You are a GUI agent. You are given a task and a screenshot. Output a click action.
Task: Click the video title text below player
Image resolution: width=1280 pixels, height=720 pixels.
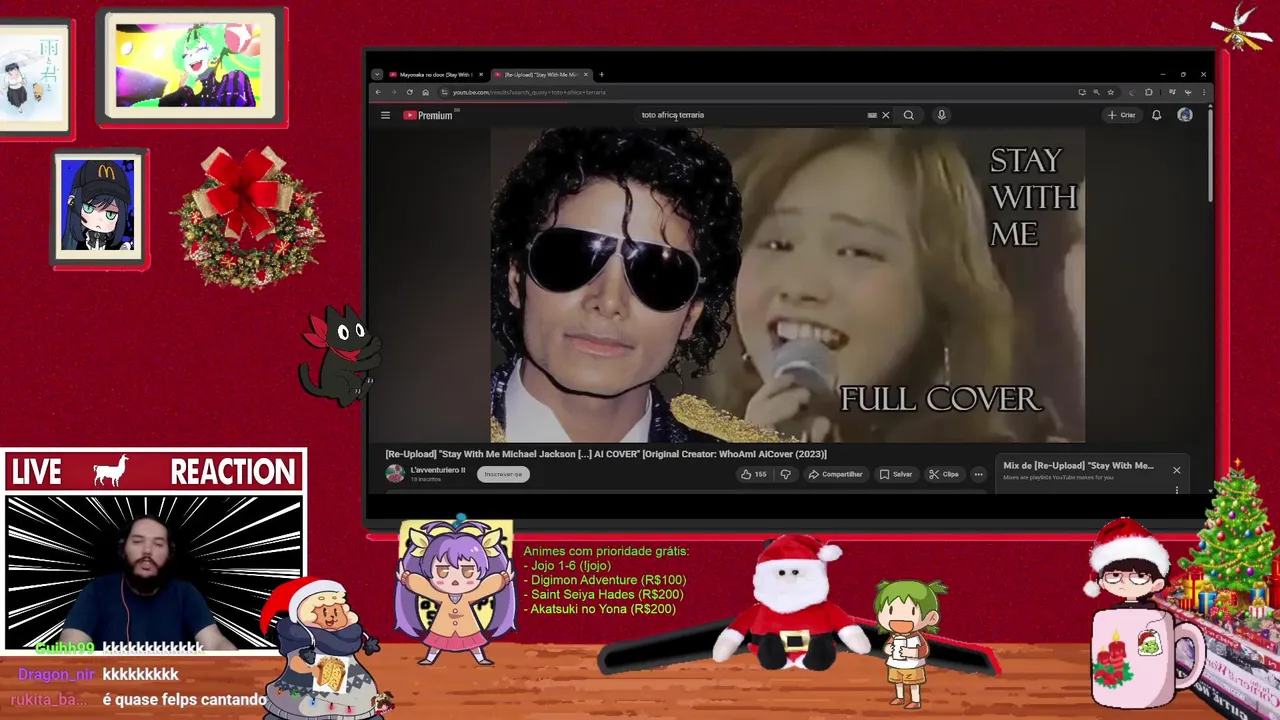pos(606,454)
